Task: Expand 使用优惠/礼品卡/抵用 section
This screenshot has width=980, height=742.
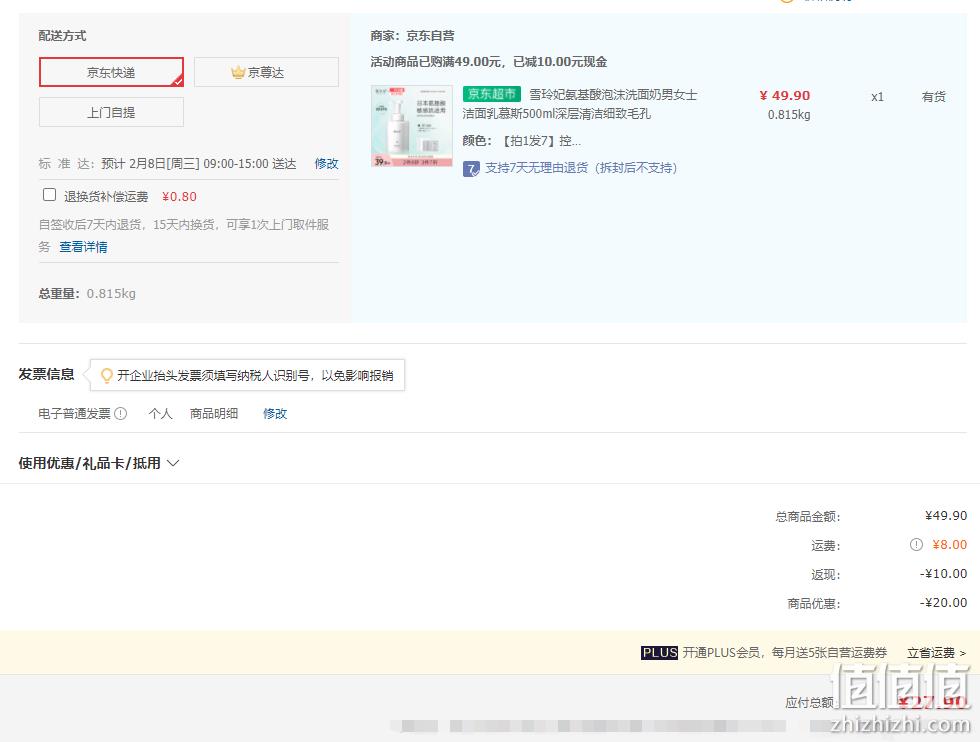Action: coord(99,463)
